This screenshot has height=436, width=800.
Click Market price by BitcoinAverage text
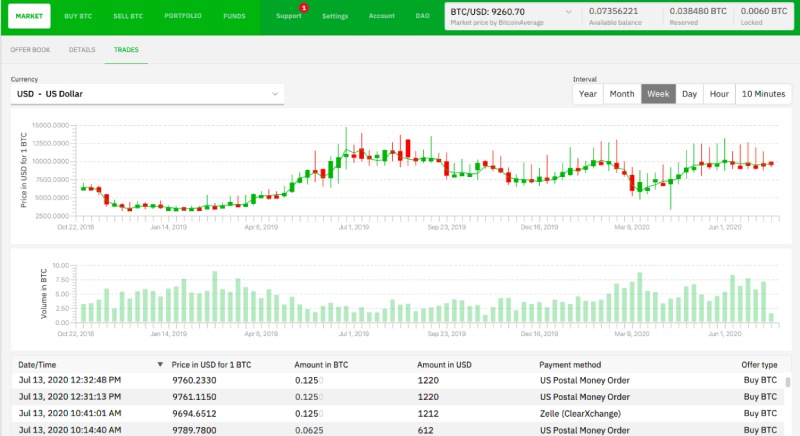(x=497, y=22)
